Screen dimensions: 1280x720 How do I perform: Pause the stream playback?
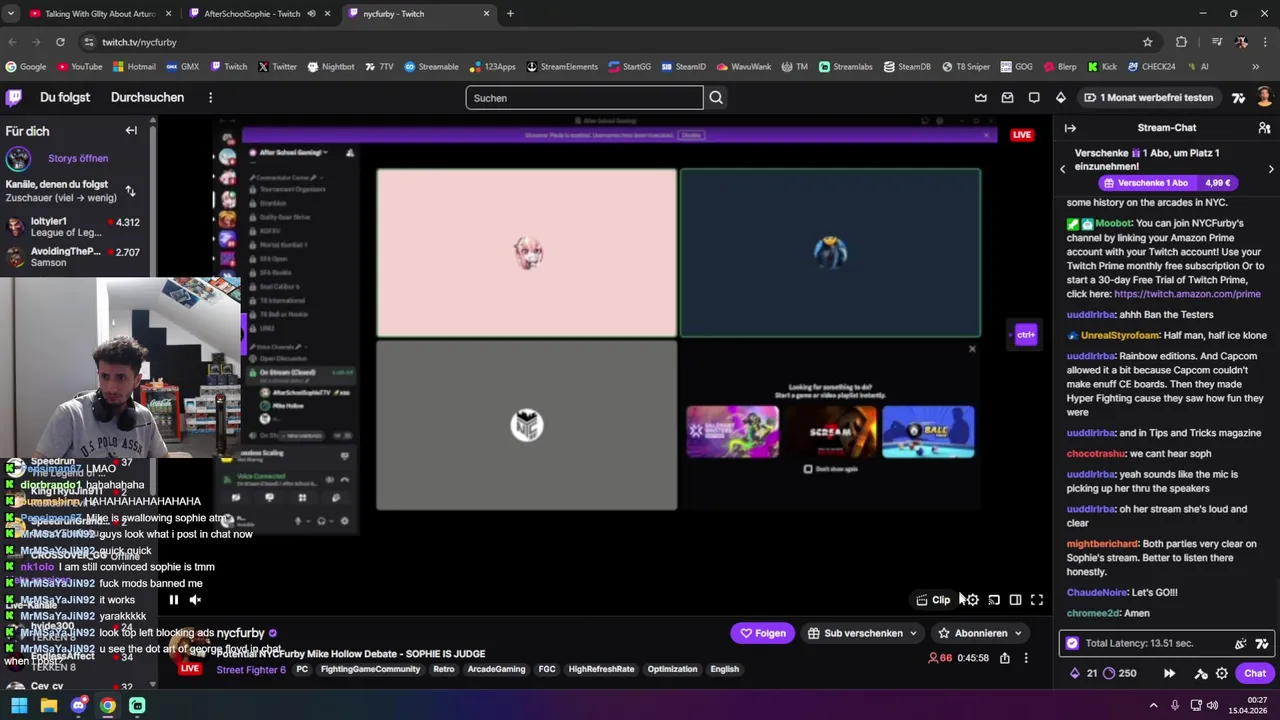[x=173, y=600]
